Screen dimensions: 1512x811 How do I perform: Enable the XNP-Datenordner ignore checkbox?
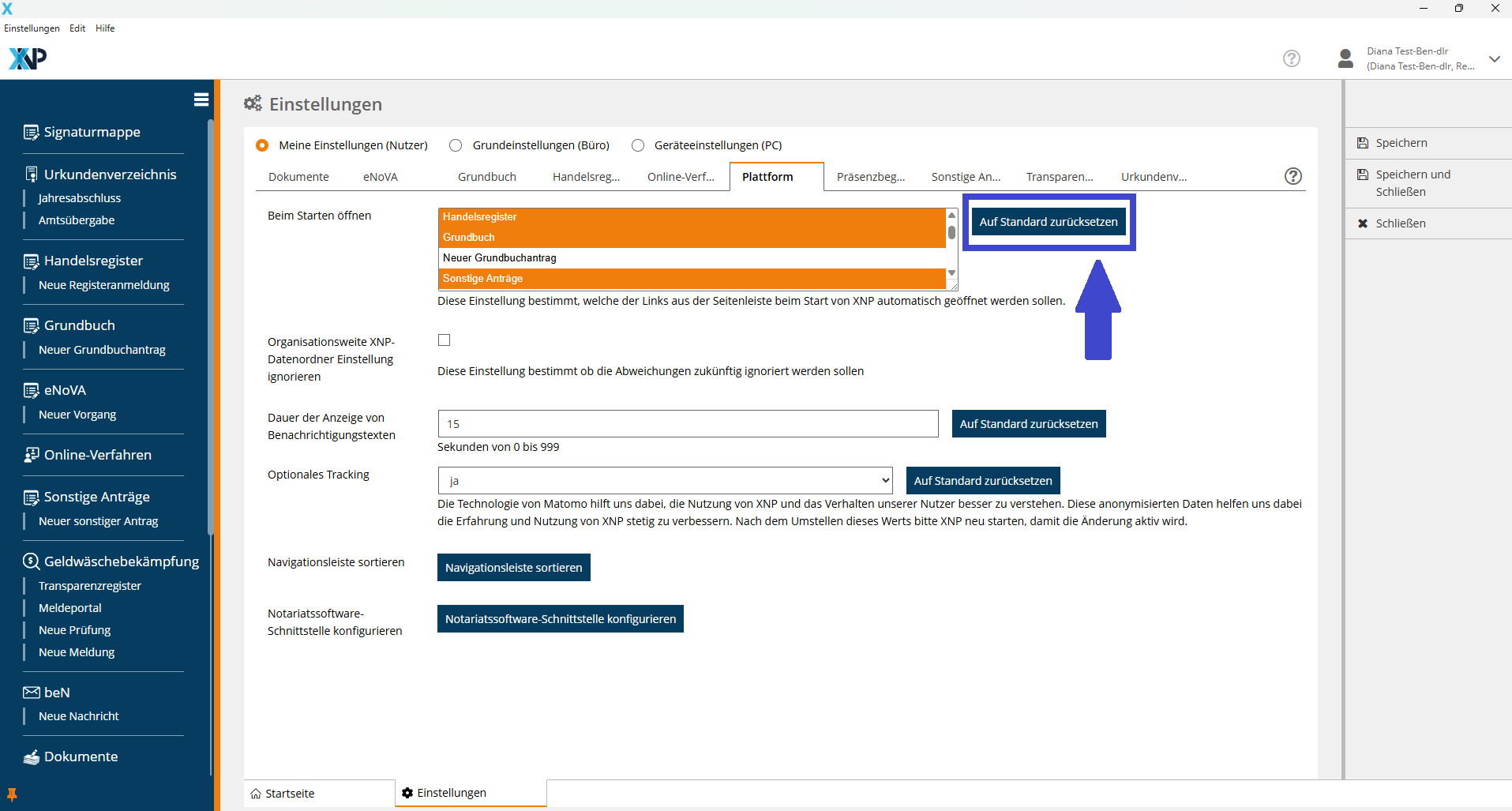click(445, 340)
